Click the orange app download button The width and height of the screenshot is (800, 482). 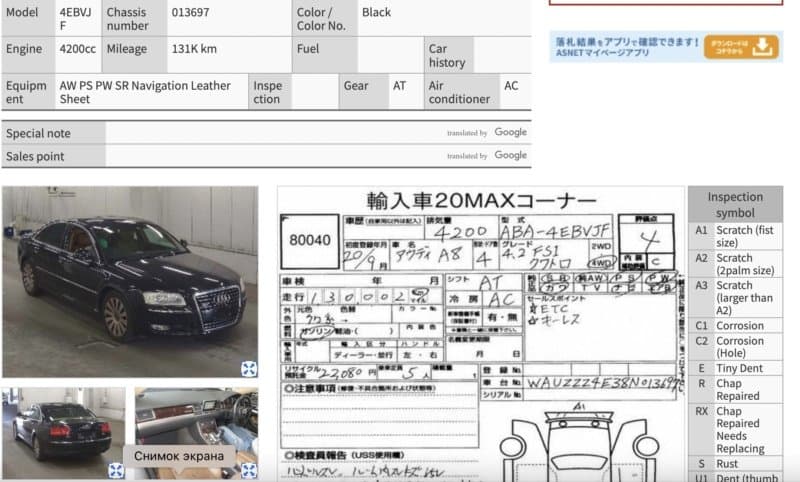[741, 47]
